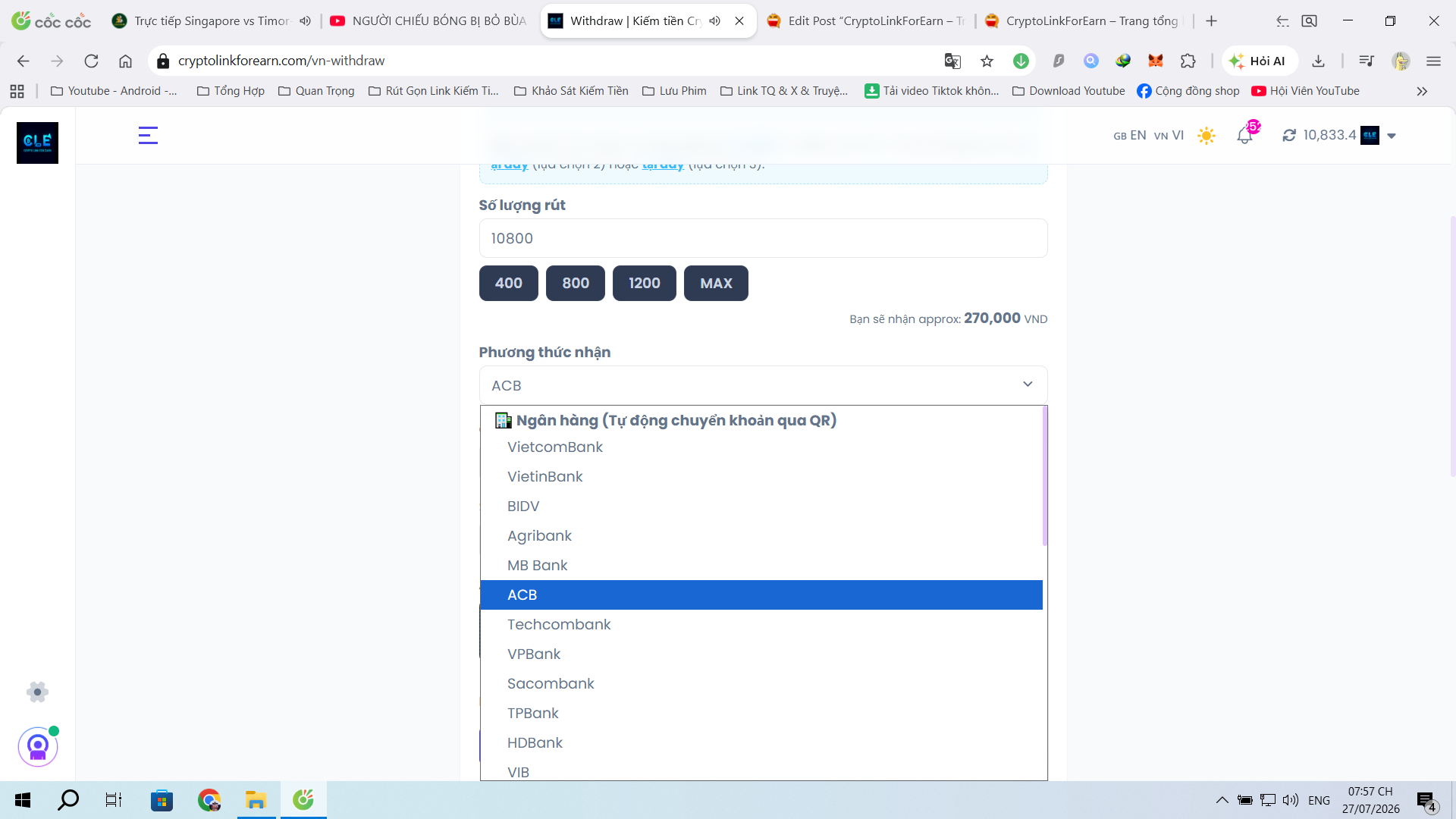This screenshot has width=1456, height=819.
Task: Switch to the YouTube NGƯỜI CHIẾU BÓNG tab
Action: click(x=428, y=21)
